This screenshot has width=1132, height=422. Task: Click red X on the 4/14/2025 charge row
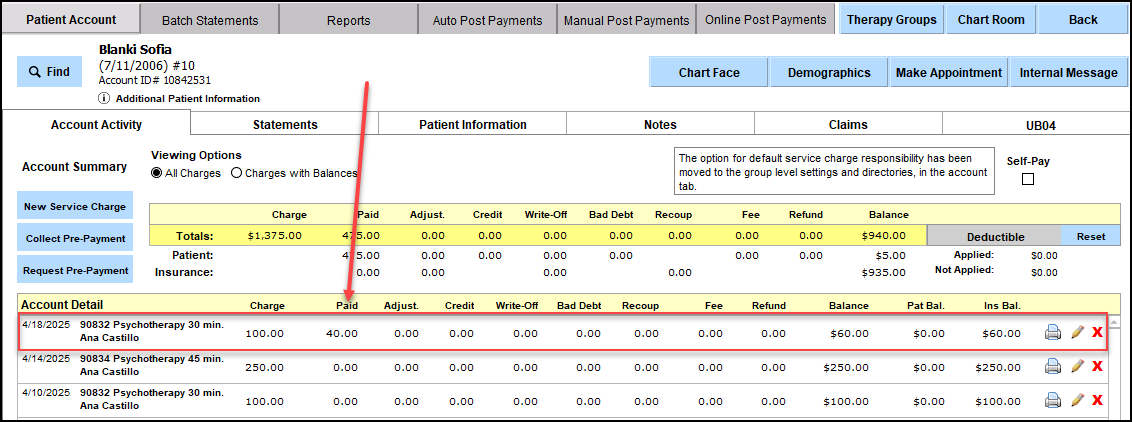(1097, 367)
